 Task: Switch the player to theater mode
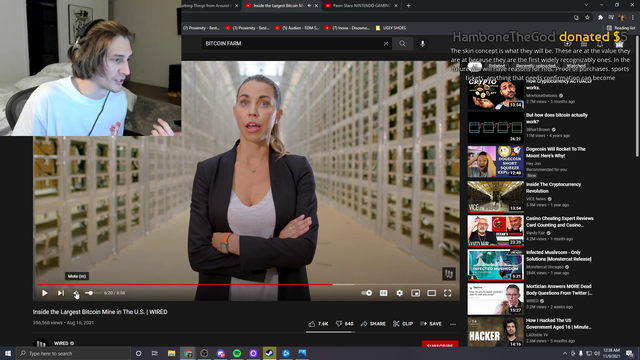[x=431, y=293]
